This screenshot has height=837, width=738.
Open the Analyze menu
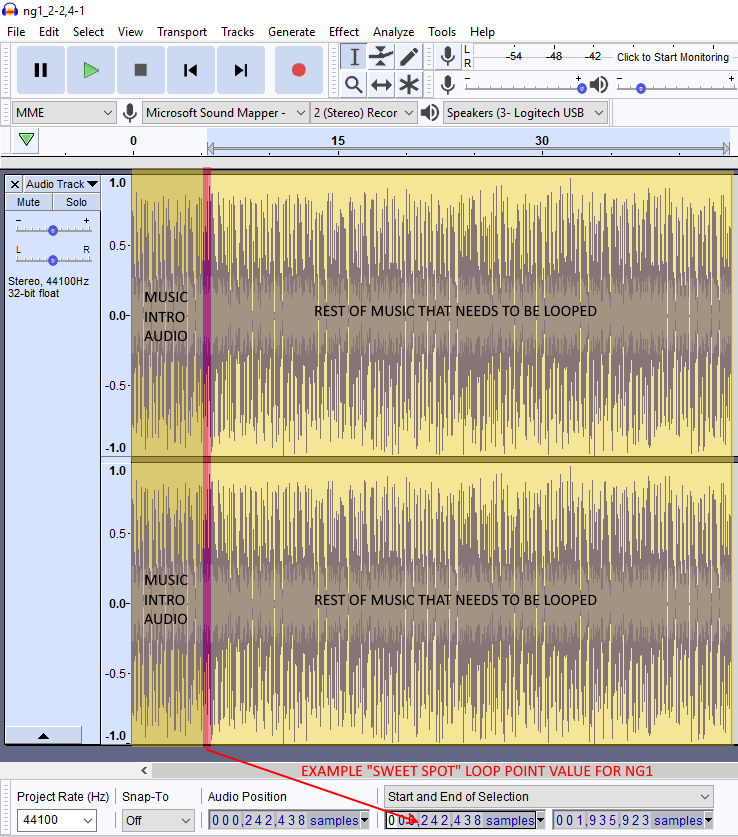pyautogui.click(x=393, y=32)
